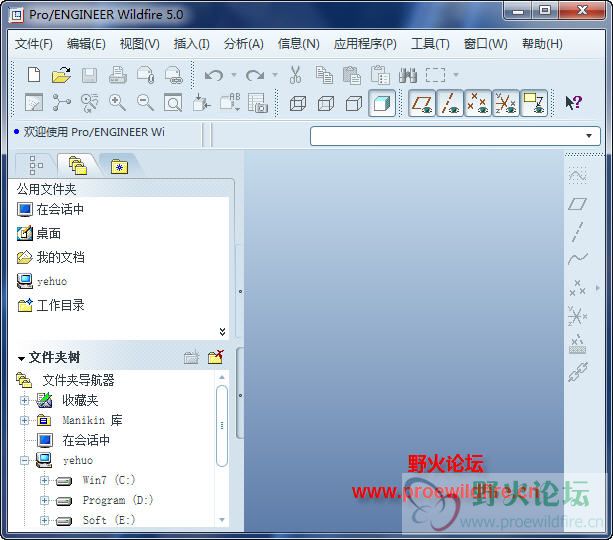The image size is (613, 540).
Task: Open a file with the folder icon
Action: [x=61, y=75]
